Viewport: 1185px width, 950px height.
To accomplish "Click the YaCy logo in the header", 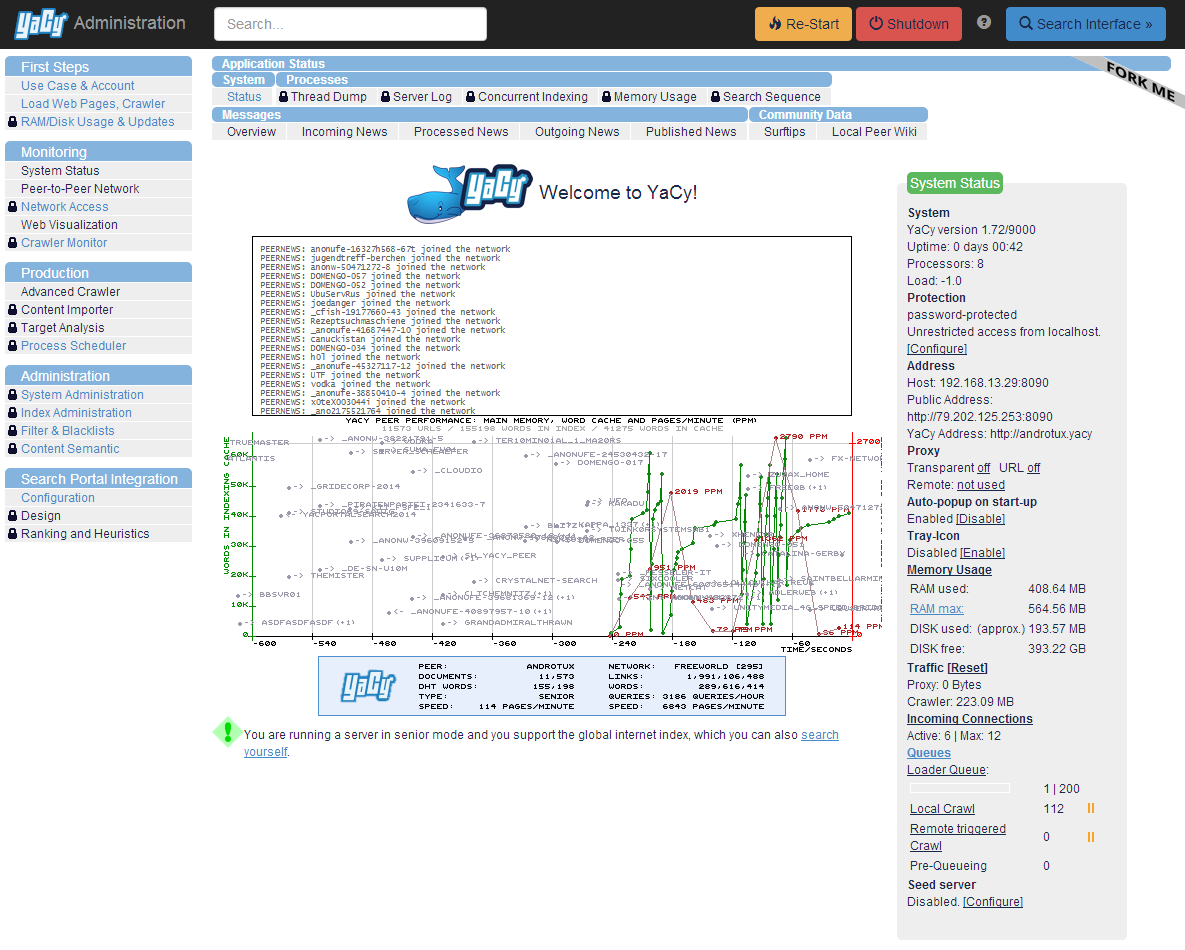I will coord(42,23).
